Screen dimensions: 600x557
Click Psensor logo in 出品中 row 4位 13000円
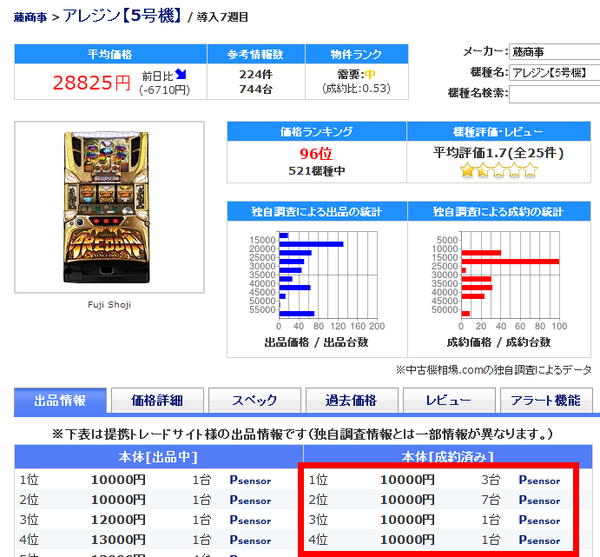(250, 540)
